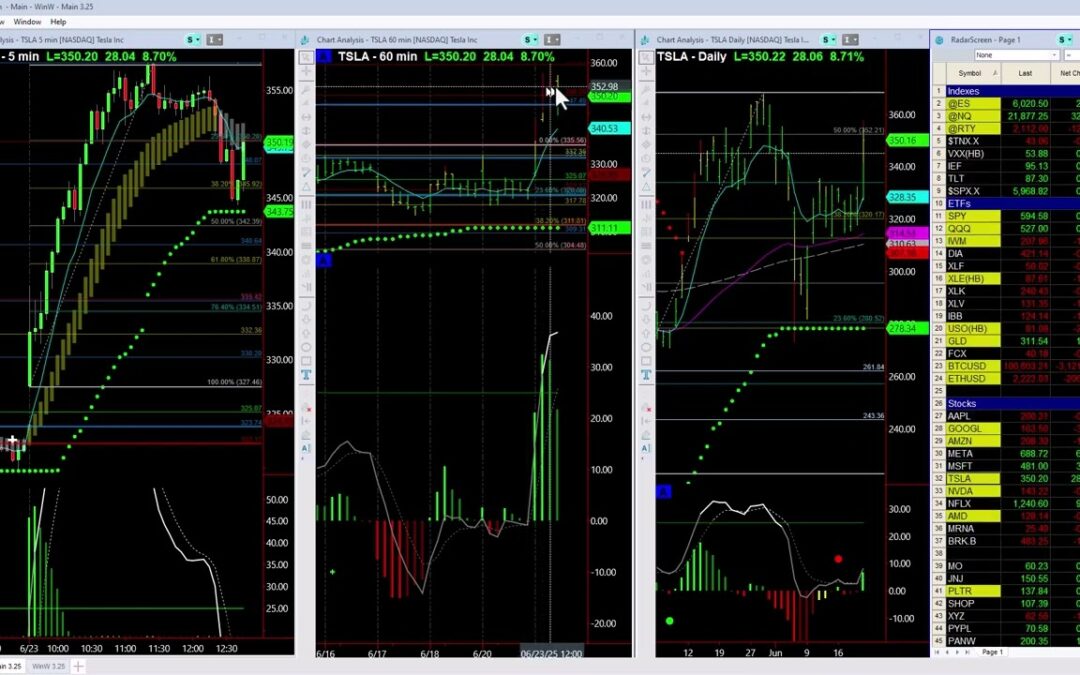Select the @ES symbol in RadarScreen

(x=973, y=103)
